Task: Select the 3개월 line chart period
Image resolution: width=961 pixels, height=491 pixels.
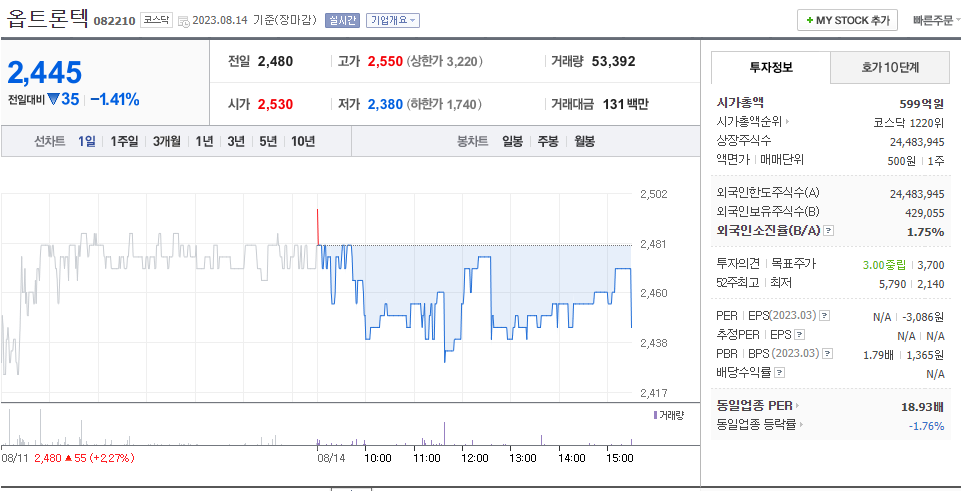Action: (x=167, y=142)
